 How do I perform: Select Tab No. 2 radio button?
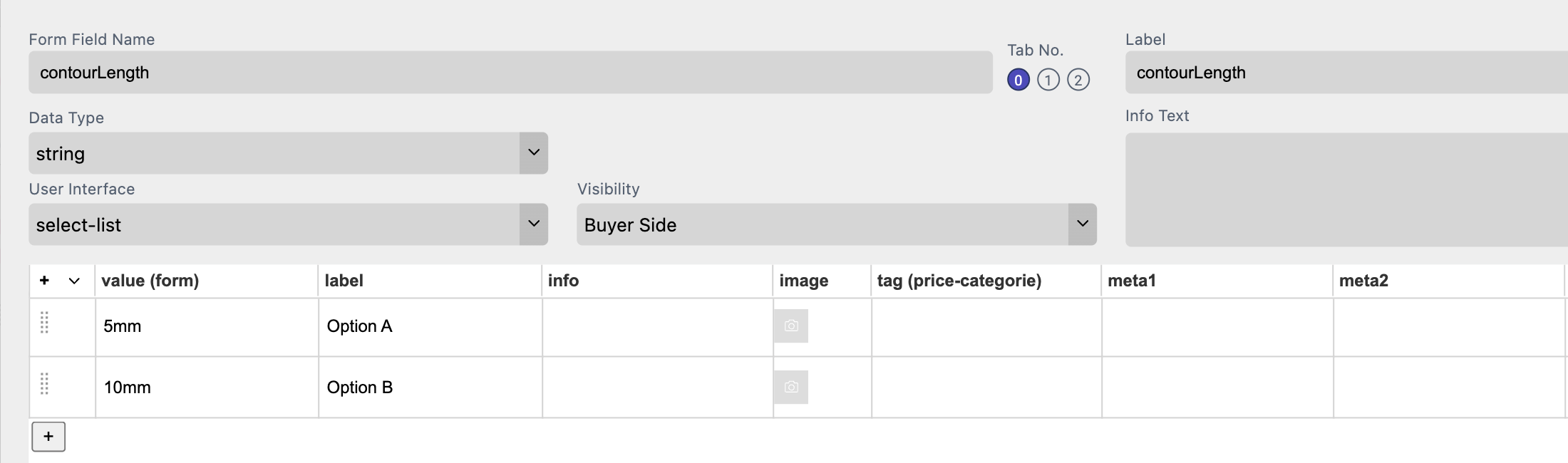(x=1078, y=80)
